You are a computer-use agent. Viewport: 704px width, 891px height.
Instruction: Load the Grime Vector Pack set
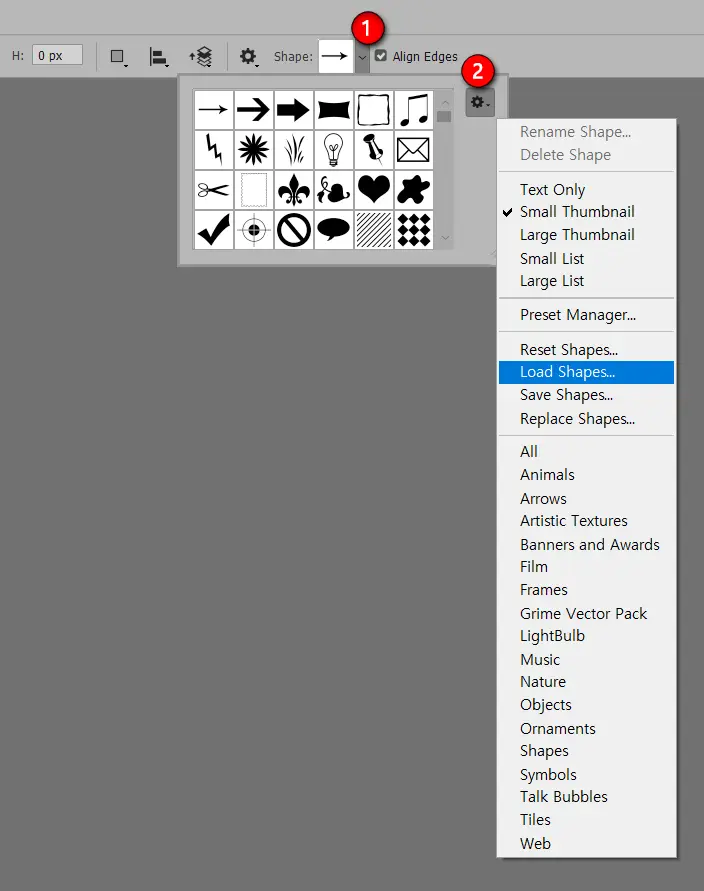point(586,614)
